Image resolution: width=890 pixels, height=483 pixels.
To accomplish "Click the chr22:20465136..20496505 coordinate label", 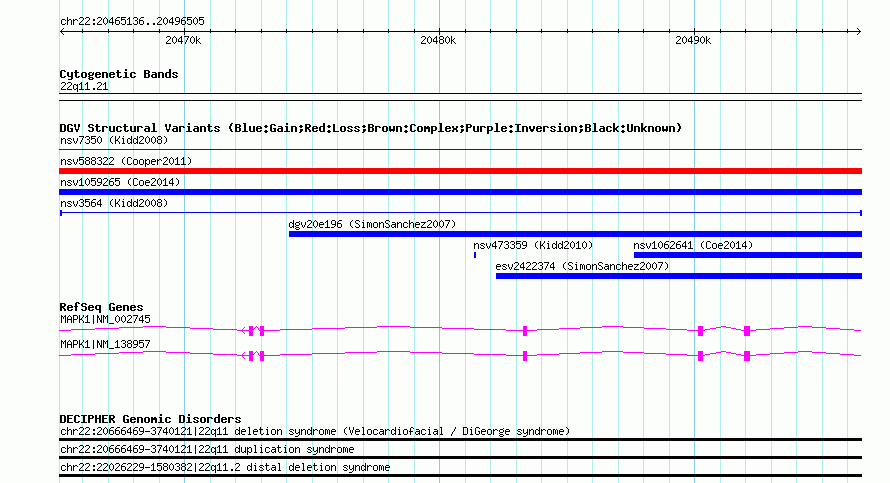I will click(132, 21).
